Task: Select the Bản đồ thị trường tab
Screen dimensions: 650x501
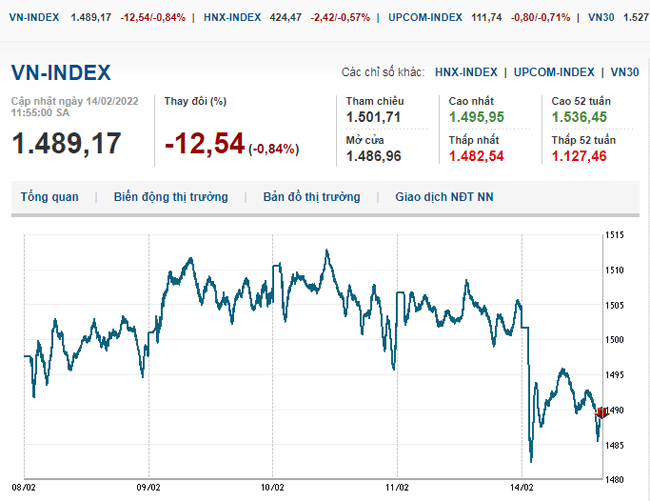Action: [311, 197]
